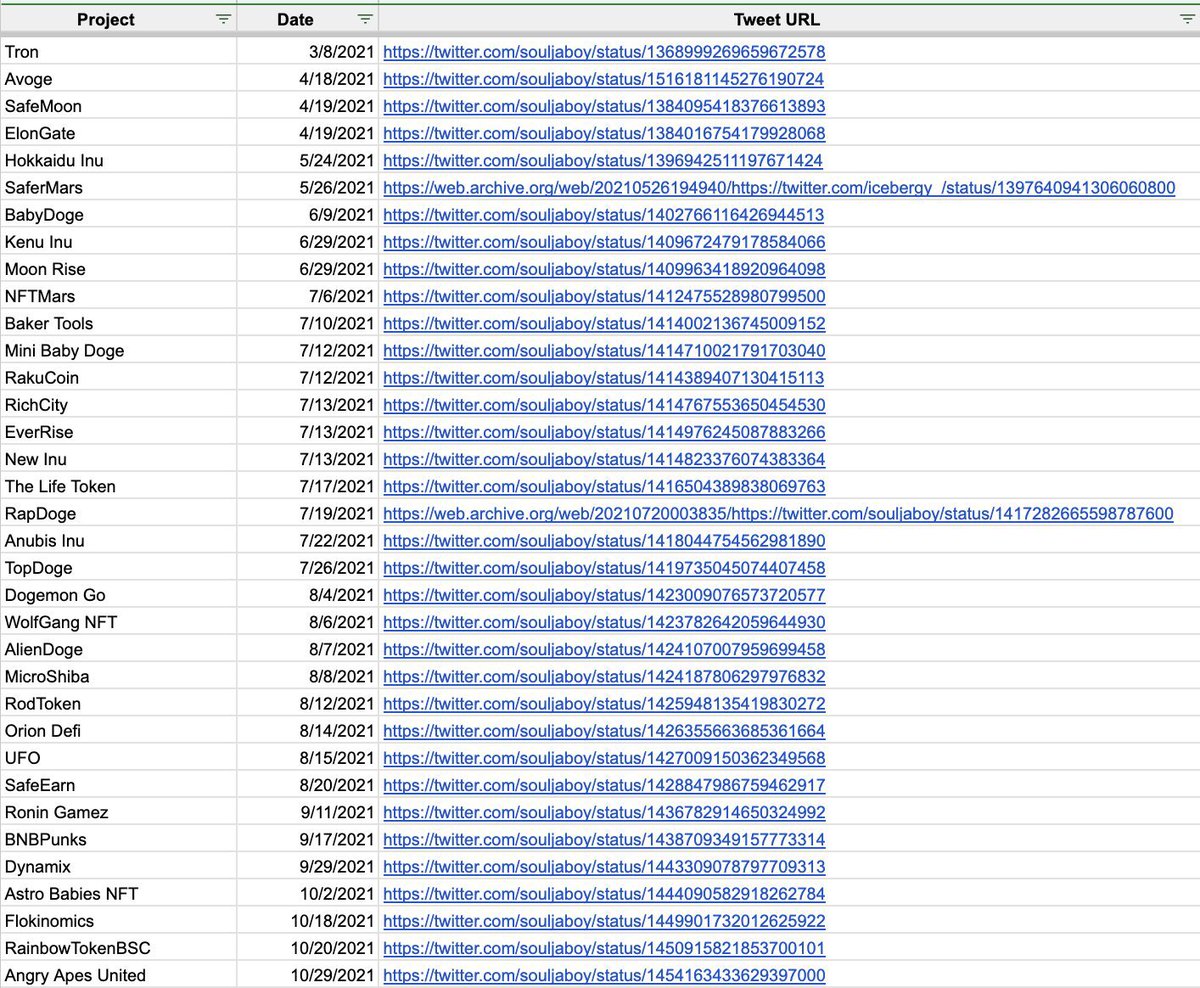The height and width of the screenshot is (988, 1200).
Task: Open the RainbowTokenBSC tweet link
Action: pos(604,948)
